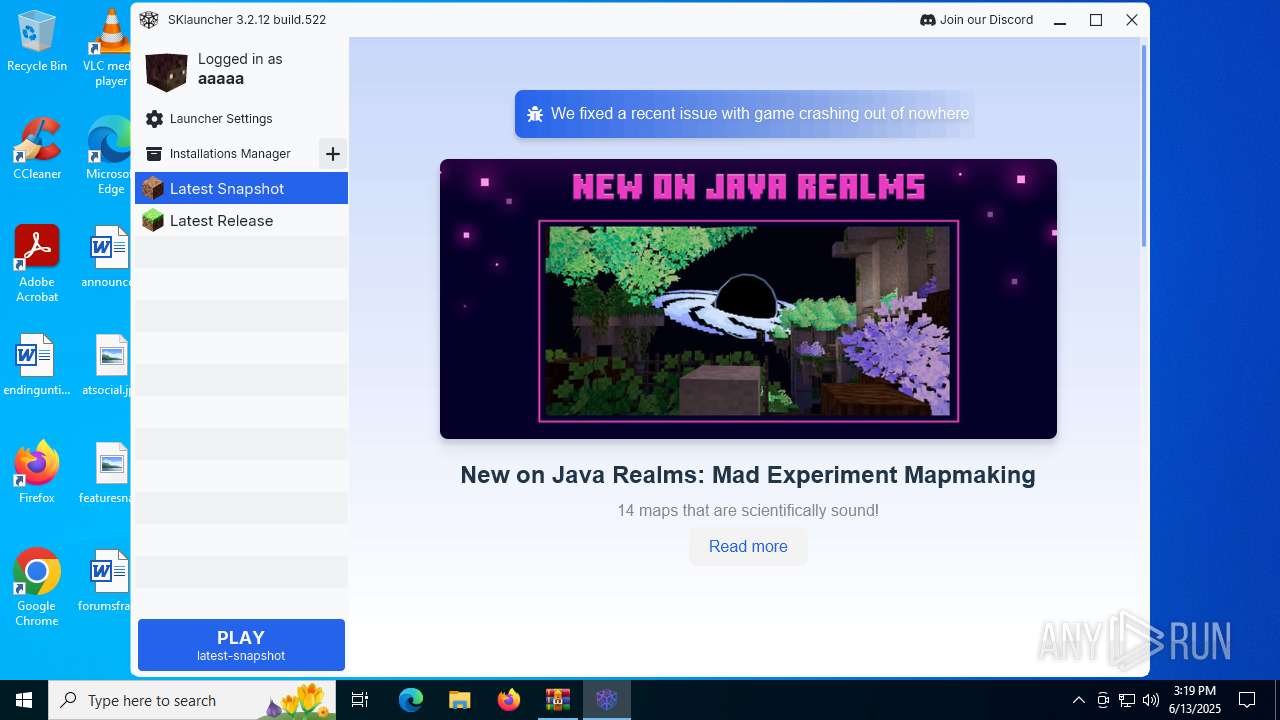Screen dimensions: 1280x720
Task: Open the Recycle Bin desktop icon
Action: click(37, 42)
